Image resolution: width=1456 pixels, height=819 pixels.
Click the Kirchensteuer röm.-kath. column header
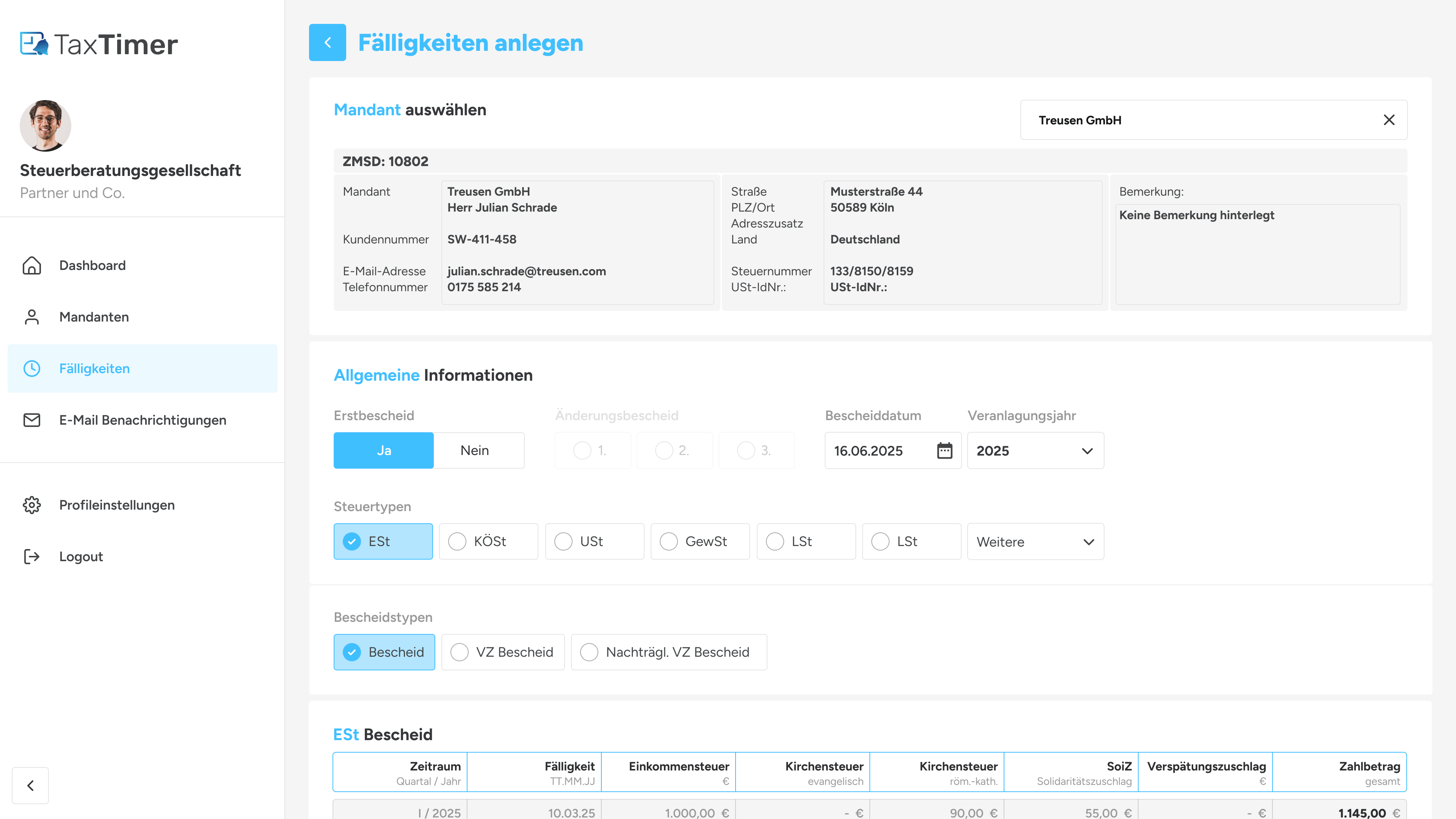click(937, 772)
